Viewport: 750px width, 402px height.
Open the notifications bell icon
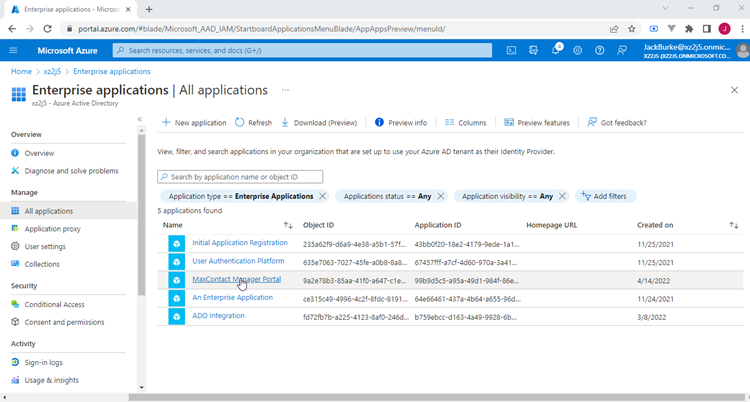tap(556, 50)
